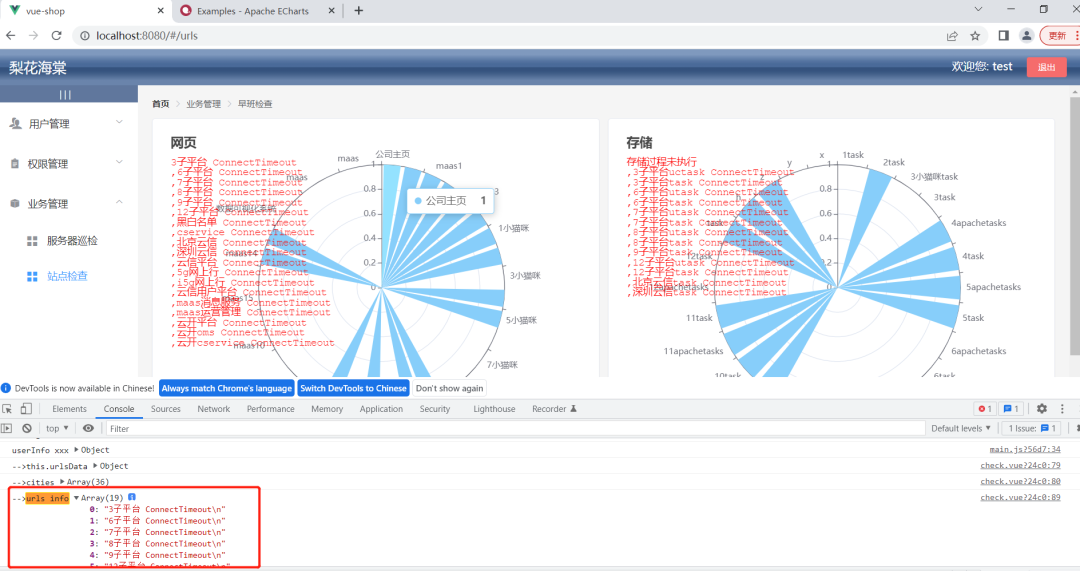Switch to the Recorder tab
1080x571 pixels.
[x=554, y=409]
